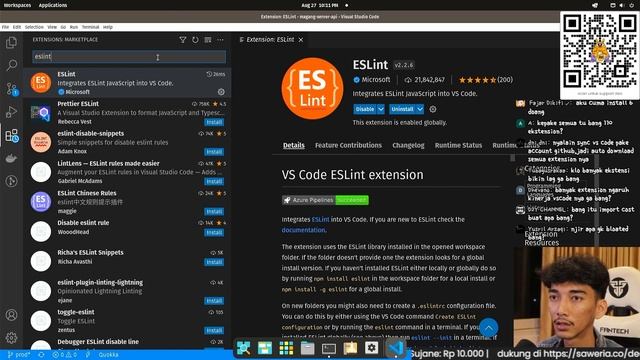Screen dimensions: 640x360
Task: Click the Azure Pipelines build badge
Action: (x=325, y=200)
